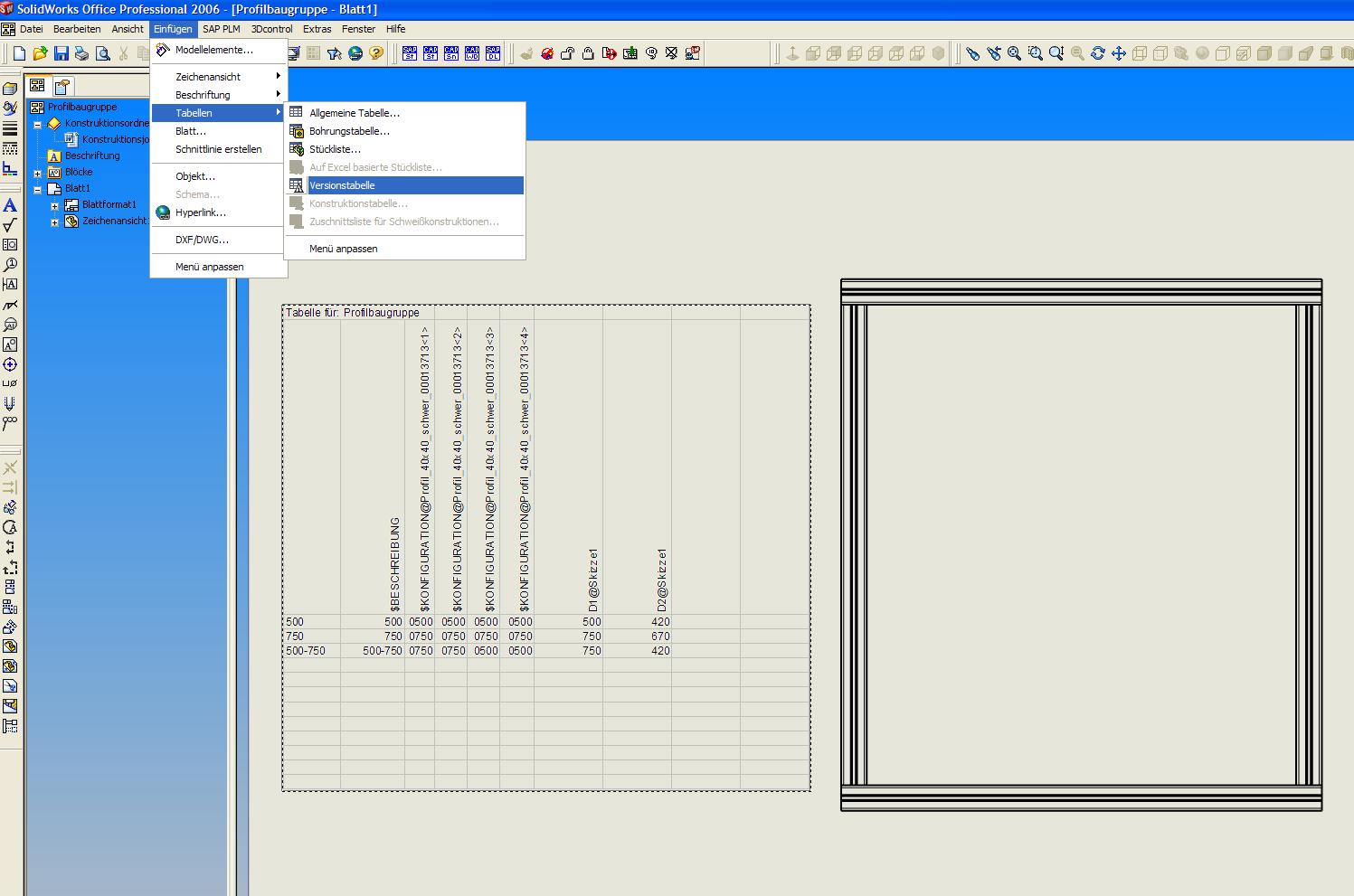1354x896 pixels.
Task: Save with the floppy disk icon
Action: (61, 54)
